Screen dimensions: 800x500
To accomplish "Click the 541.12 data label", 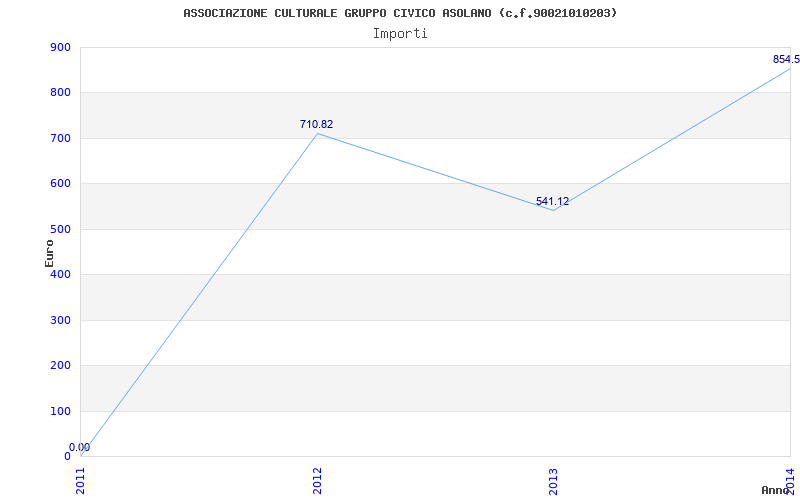I will click(552, 202).
